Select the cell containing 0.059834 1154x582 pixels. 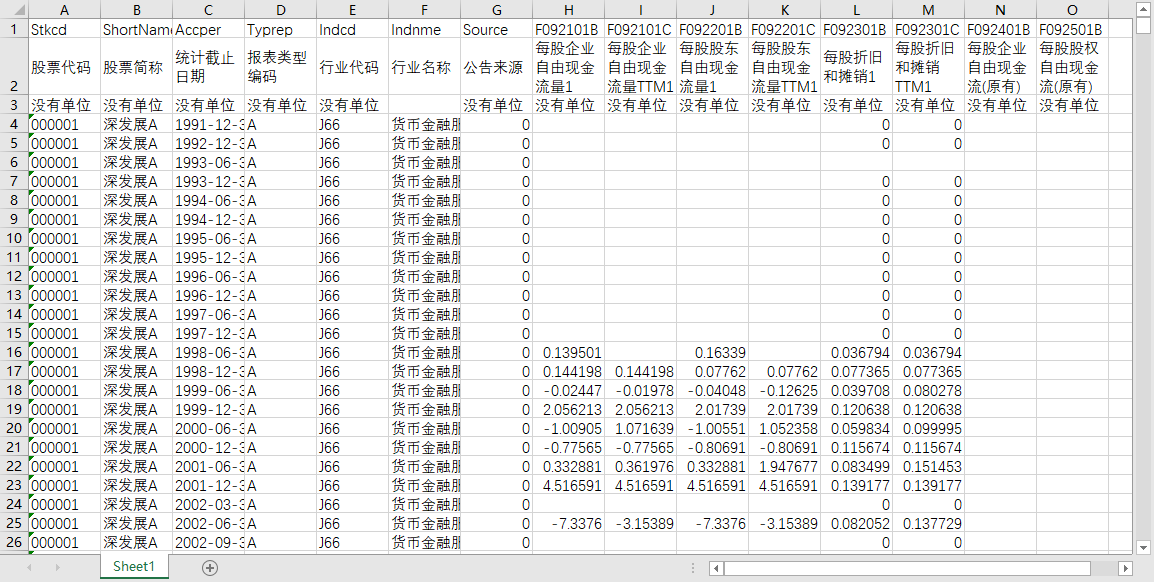857,429
